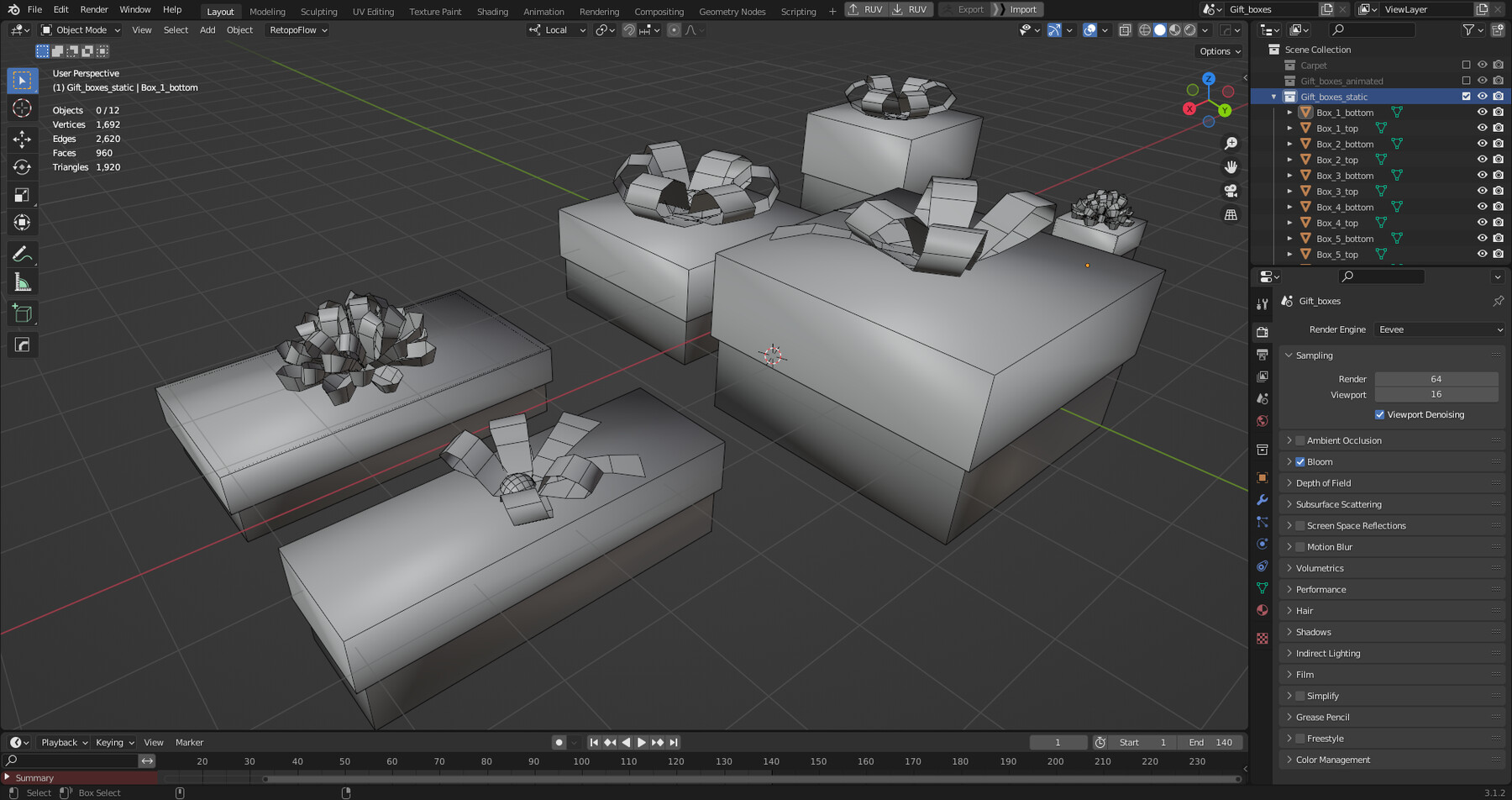Collapse the Gift_boxes_static collection

[x=1273, y=96]
